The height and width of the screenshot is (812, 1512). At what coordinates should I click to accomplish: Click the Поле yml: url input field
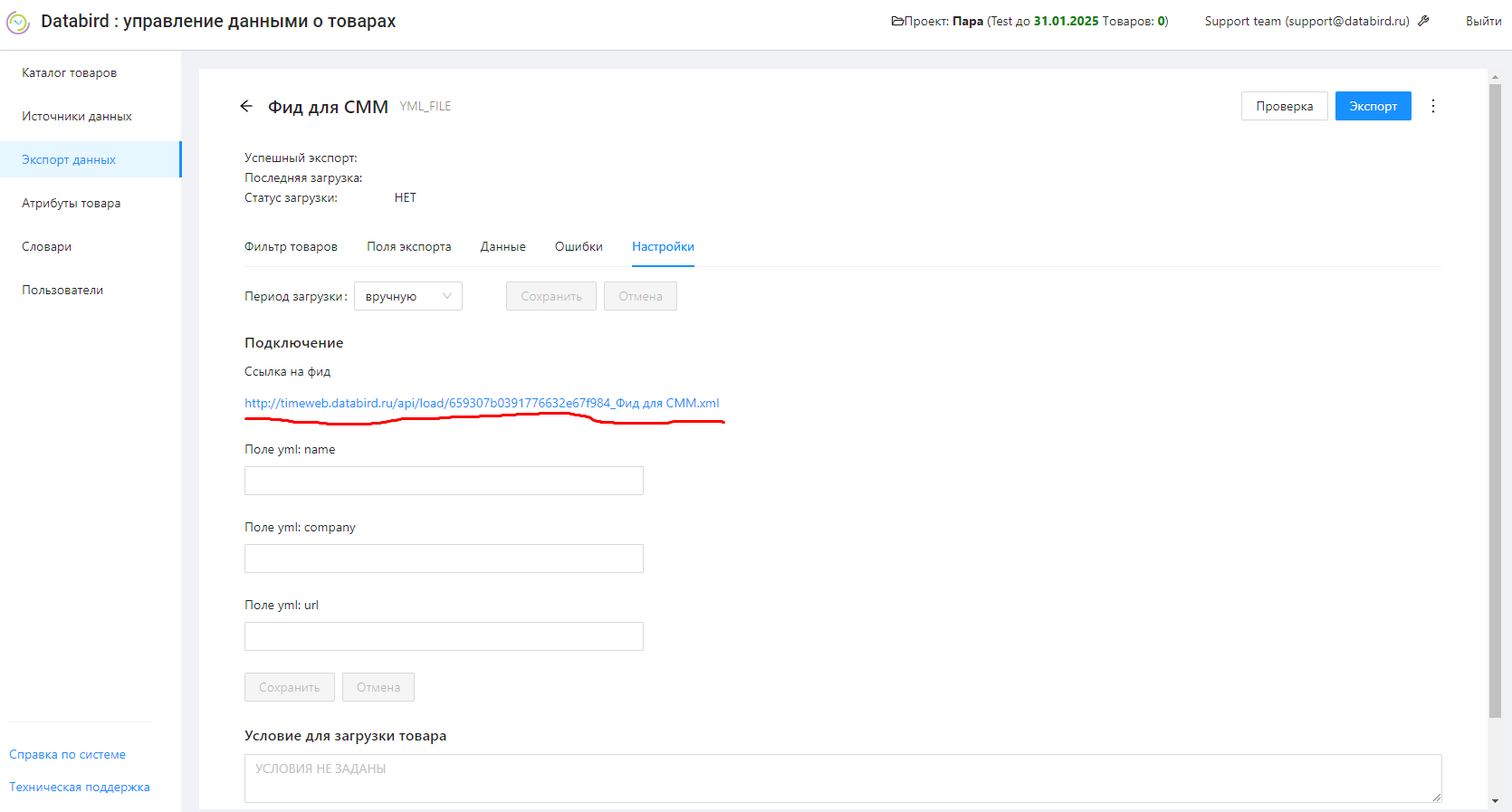point(444,636)
